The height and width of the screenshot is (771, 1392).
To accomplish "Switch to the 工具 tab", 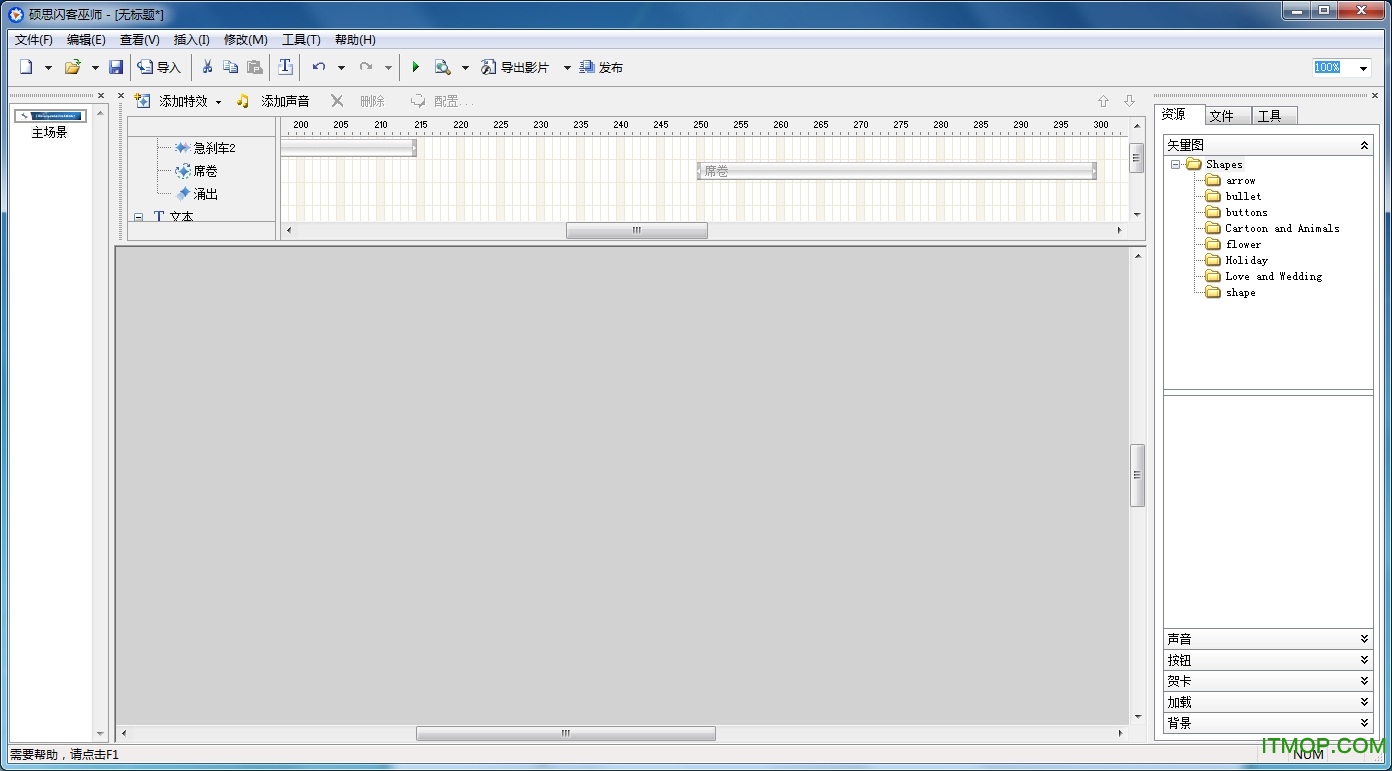I will 1274,116.
